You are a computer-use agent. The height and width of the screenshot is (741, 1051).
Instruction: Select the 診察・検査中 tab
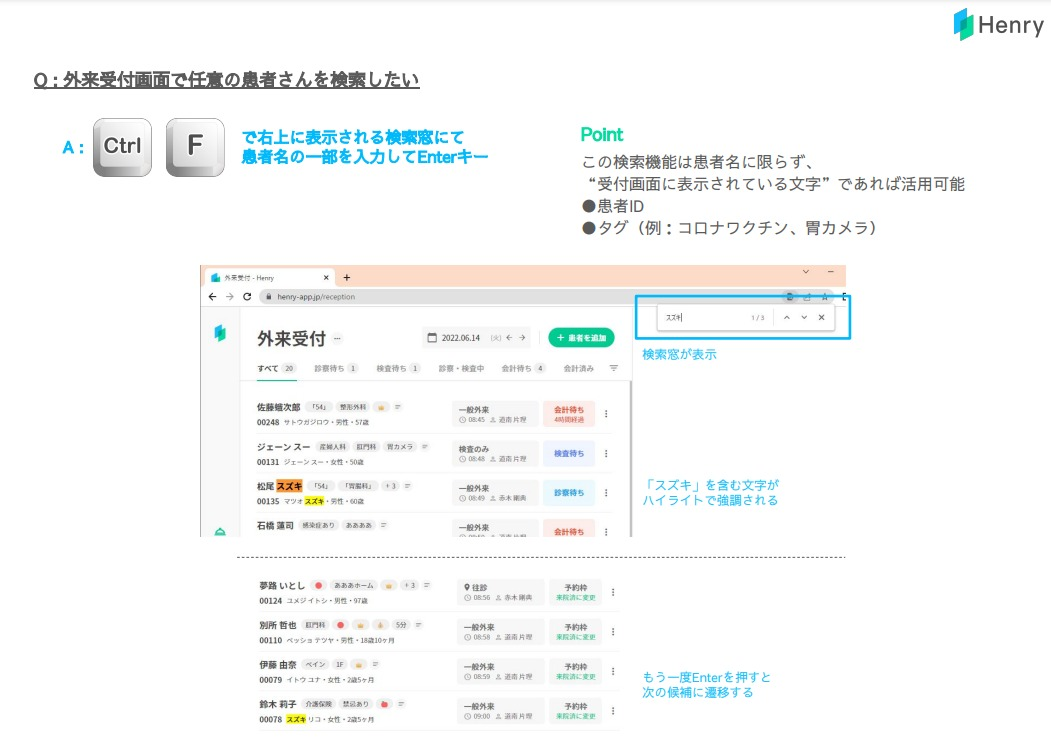click(461, 368)
